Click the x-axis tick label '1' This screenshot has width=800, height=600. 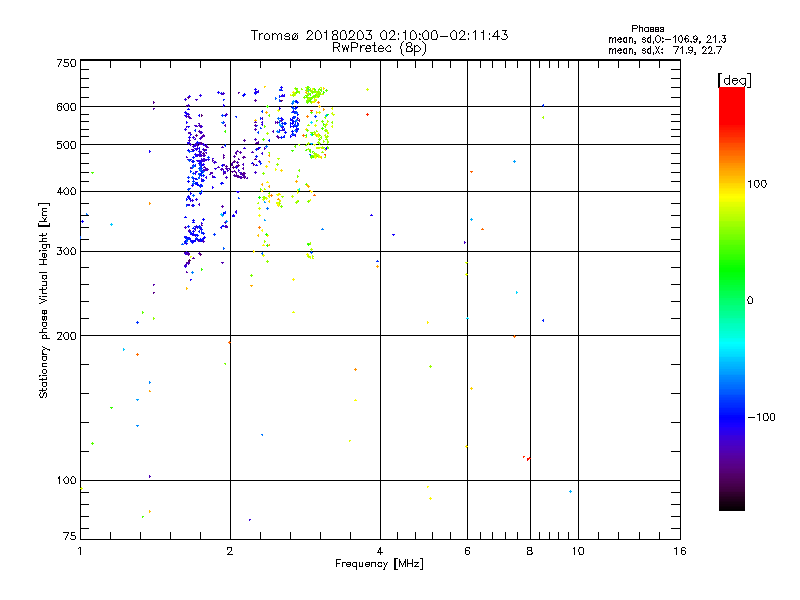(80, 551)
